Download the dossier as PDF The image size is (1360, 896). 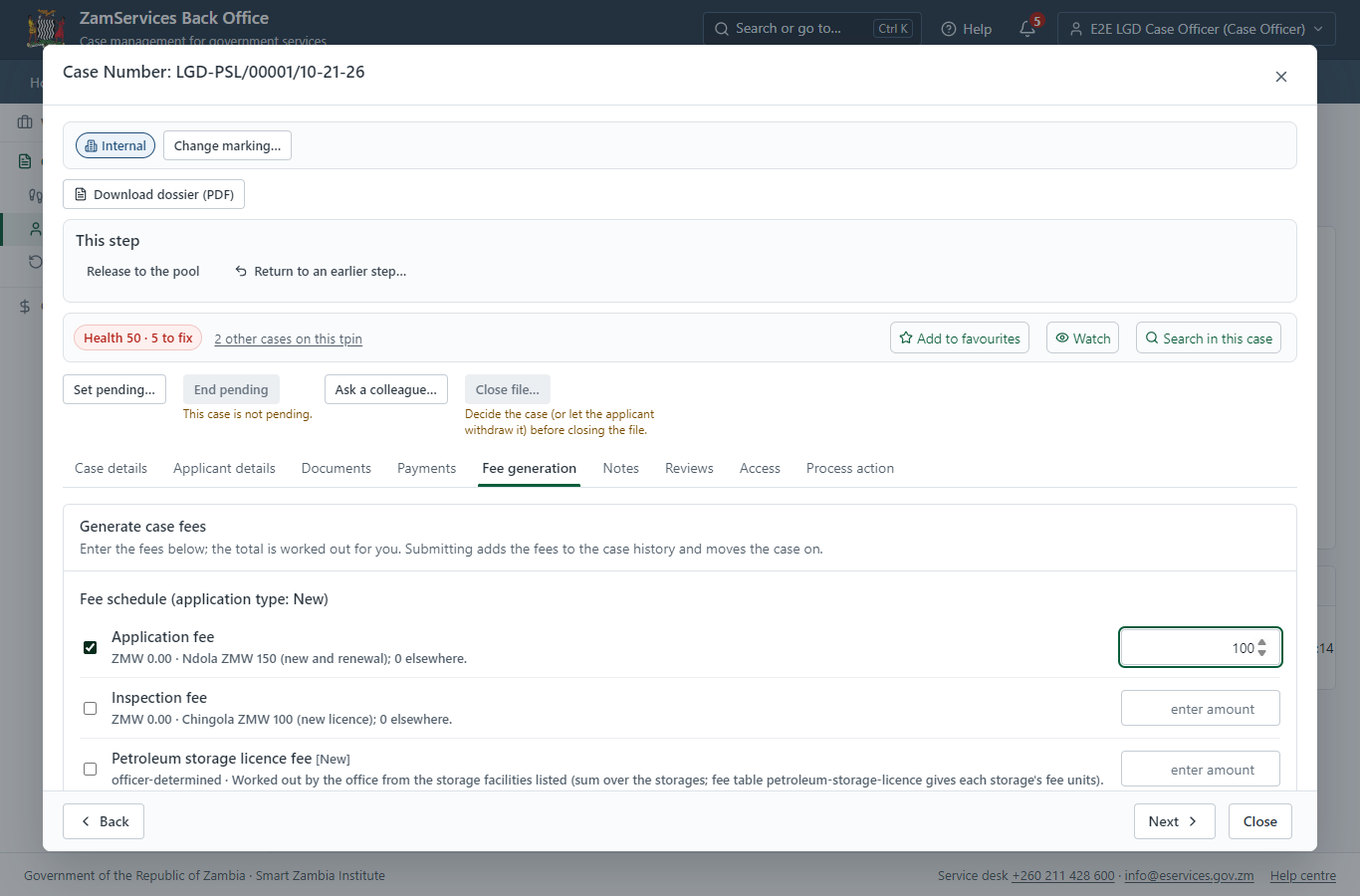[x=153, y=194]
